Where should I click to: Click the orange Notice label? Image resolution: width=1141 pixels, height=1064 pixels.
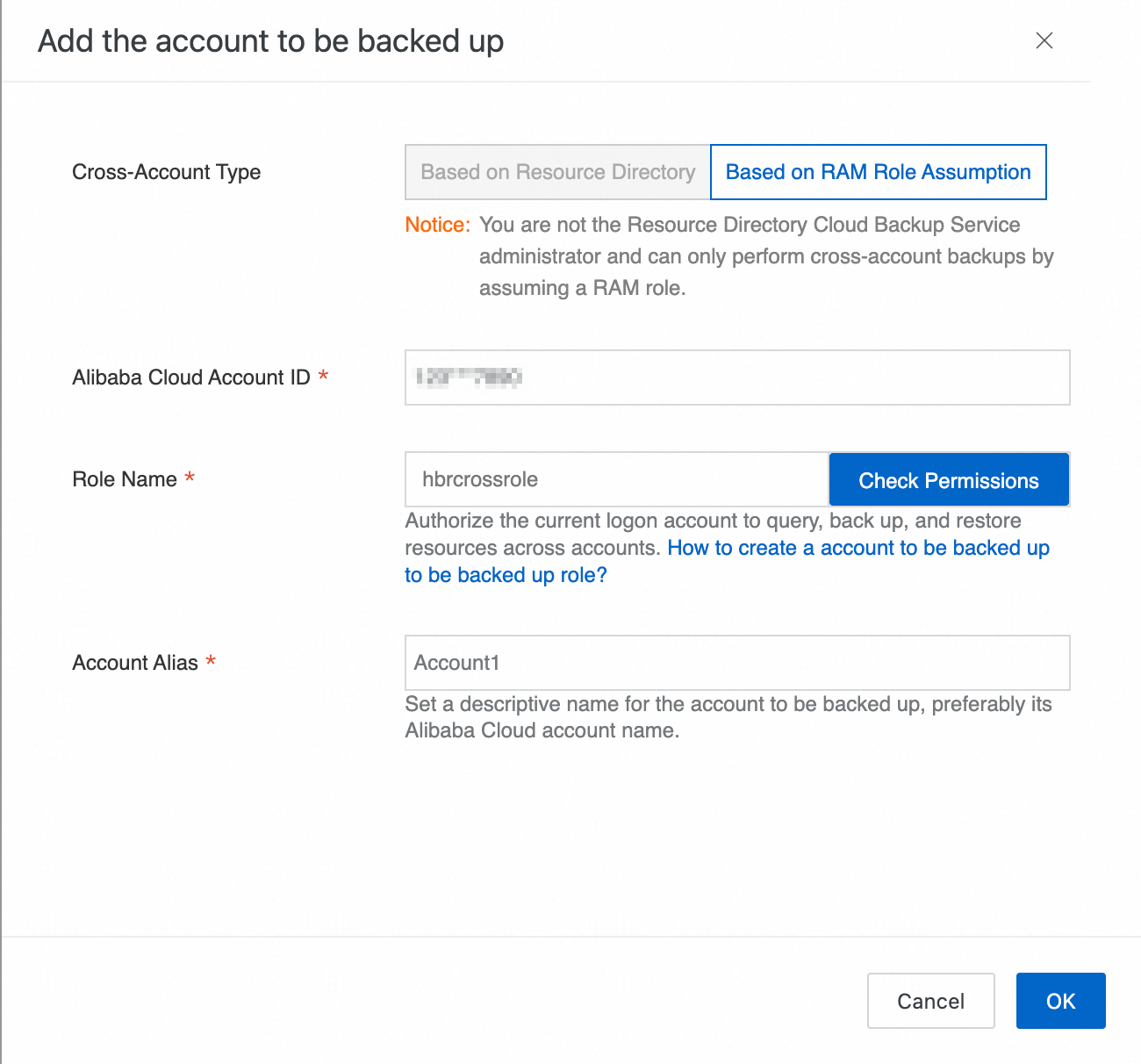pyautogui.click(x=437, y=225)
